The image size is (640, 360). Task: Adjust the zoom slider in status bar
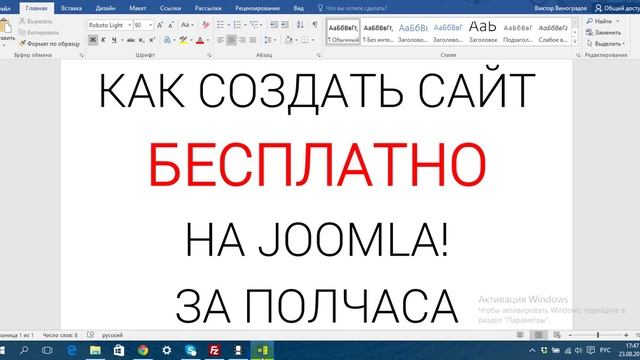click(598, 335)
